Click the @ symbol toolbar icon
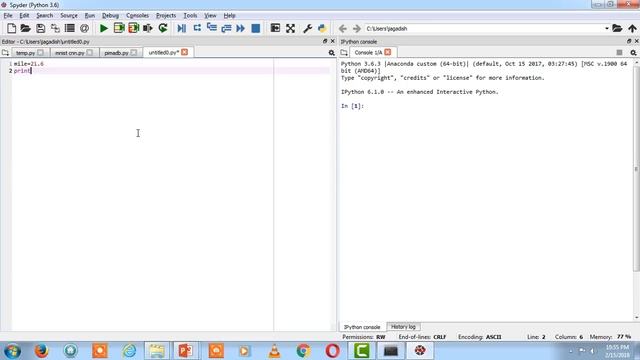Viewport: 640px width, 360px height. click(84, 28)
